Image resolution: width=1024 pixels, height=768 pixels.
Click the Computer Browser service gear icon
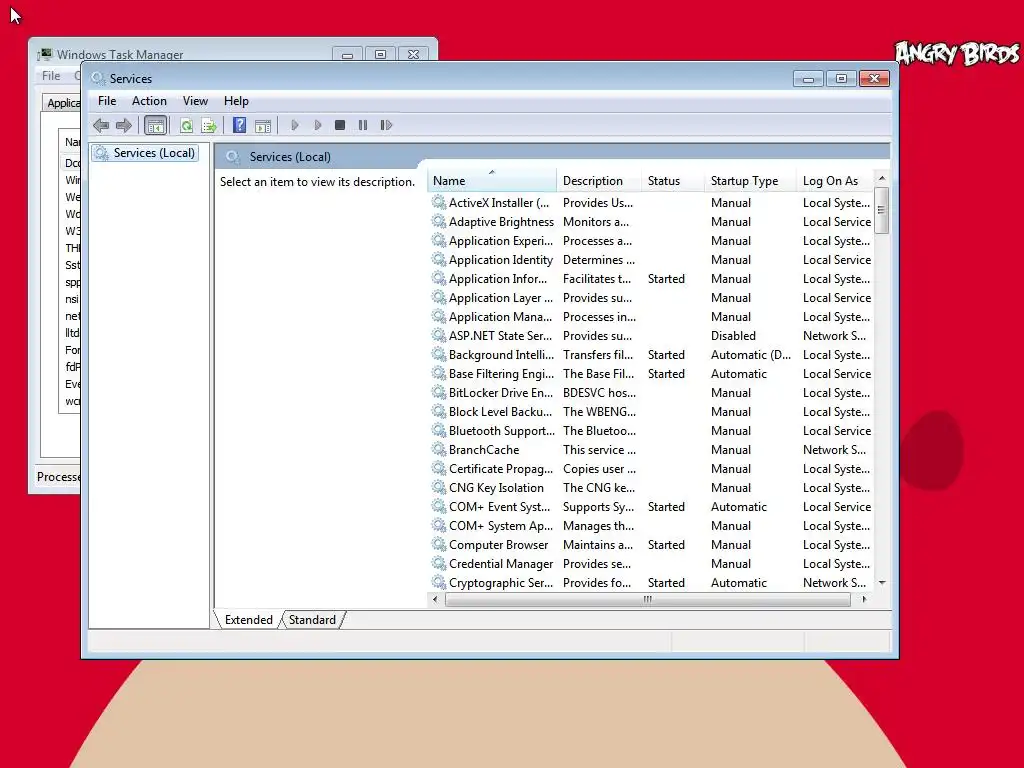pos(439,544)
